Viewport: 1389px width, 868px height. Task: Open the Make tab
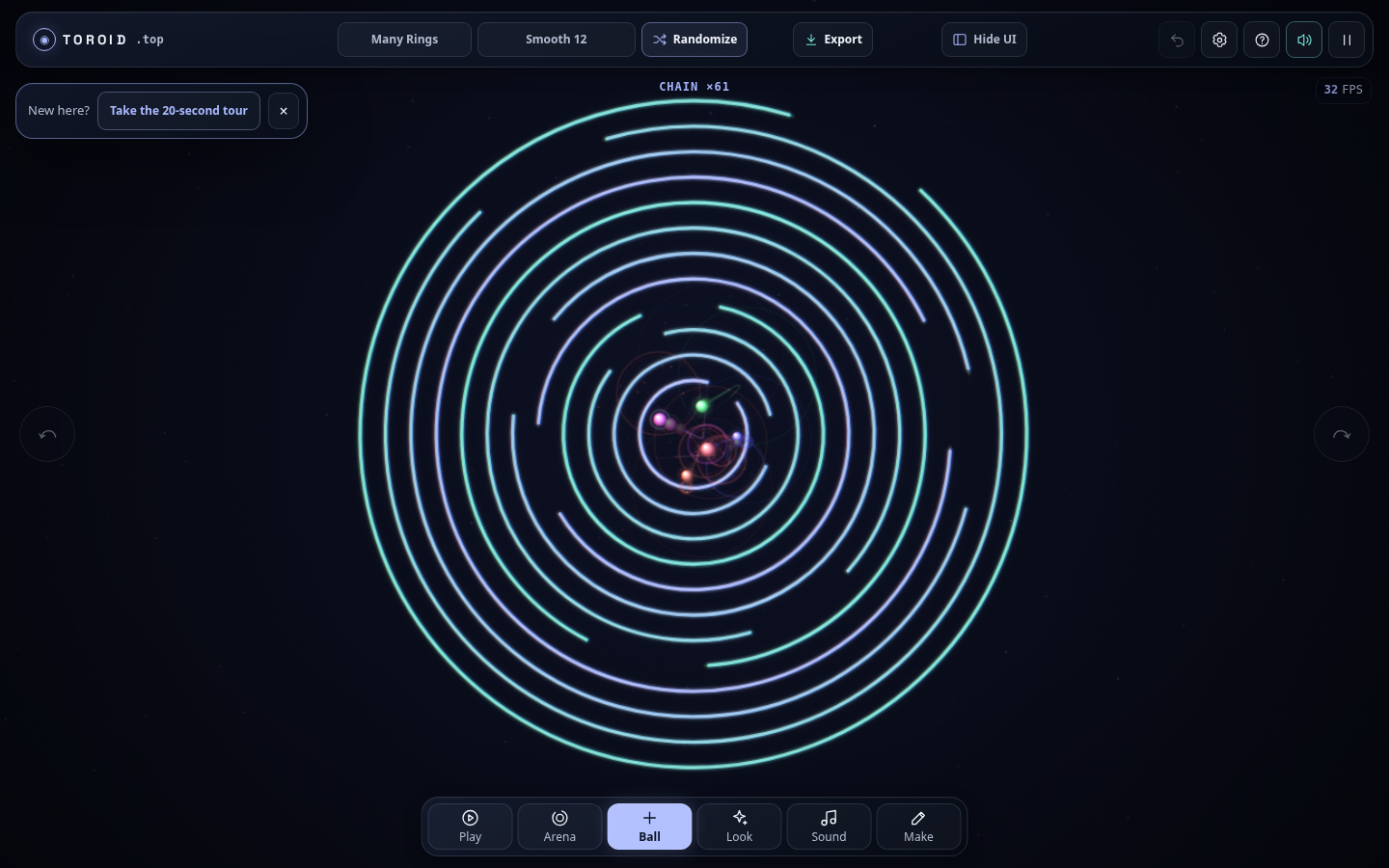coord(918,827)
